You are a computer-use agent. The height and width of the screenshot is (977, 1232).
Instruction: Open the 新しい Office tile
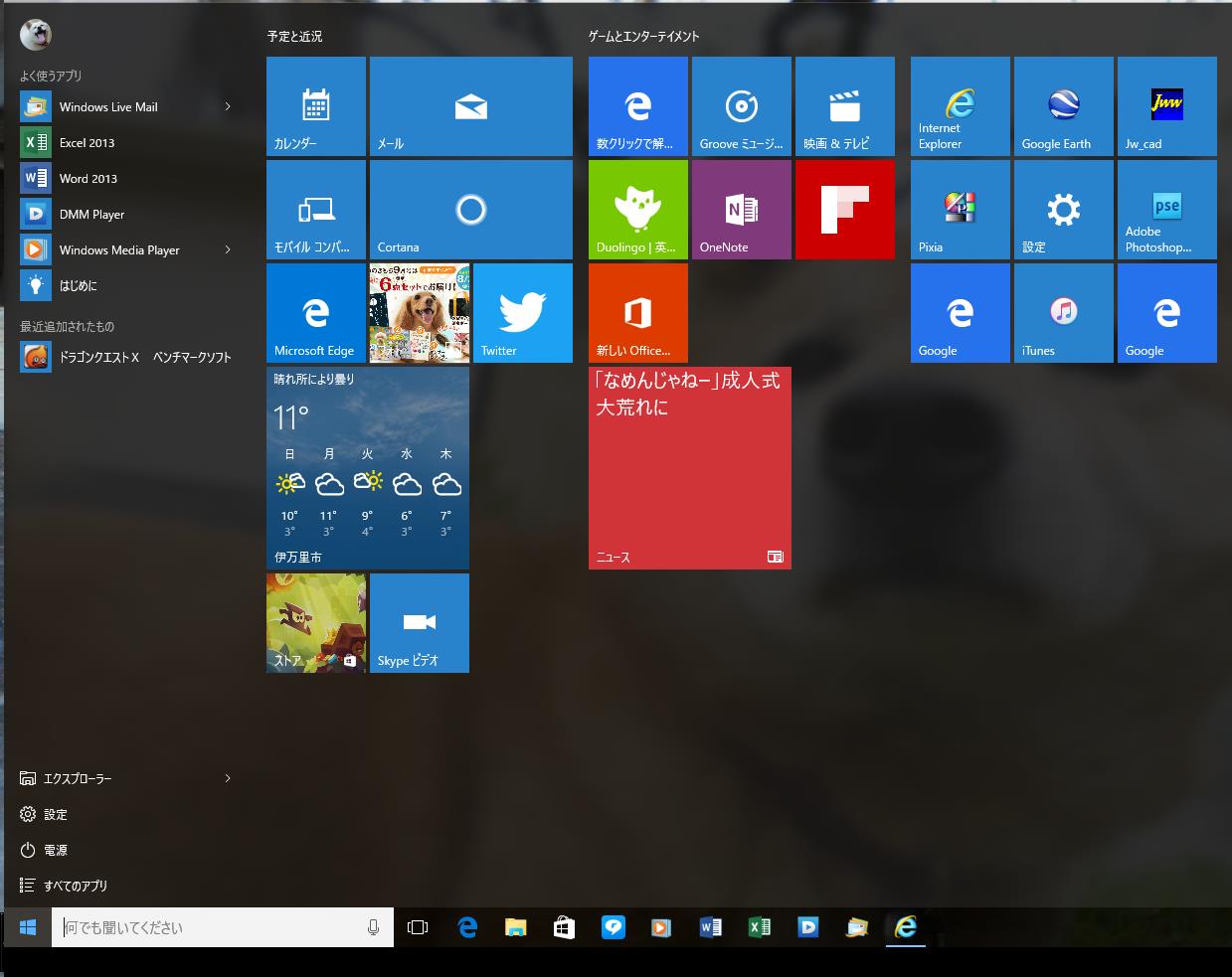pos(638,313)
